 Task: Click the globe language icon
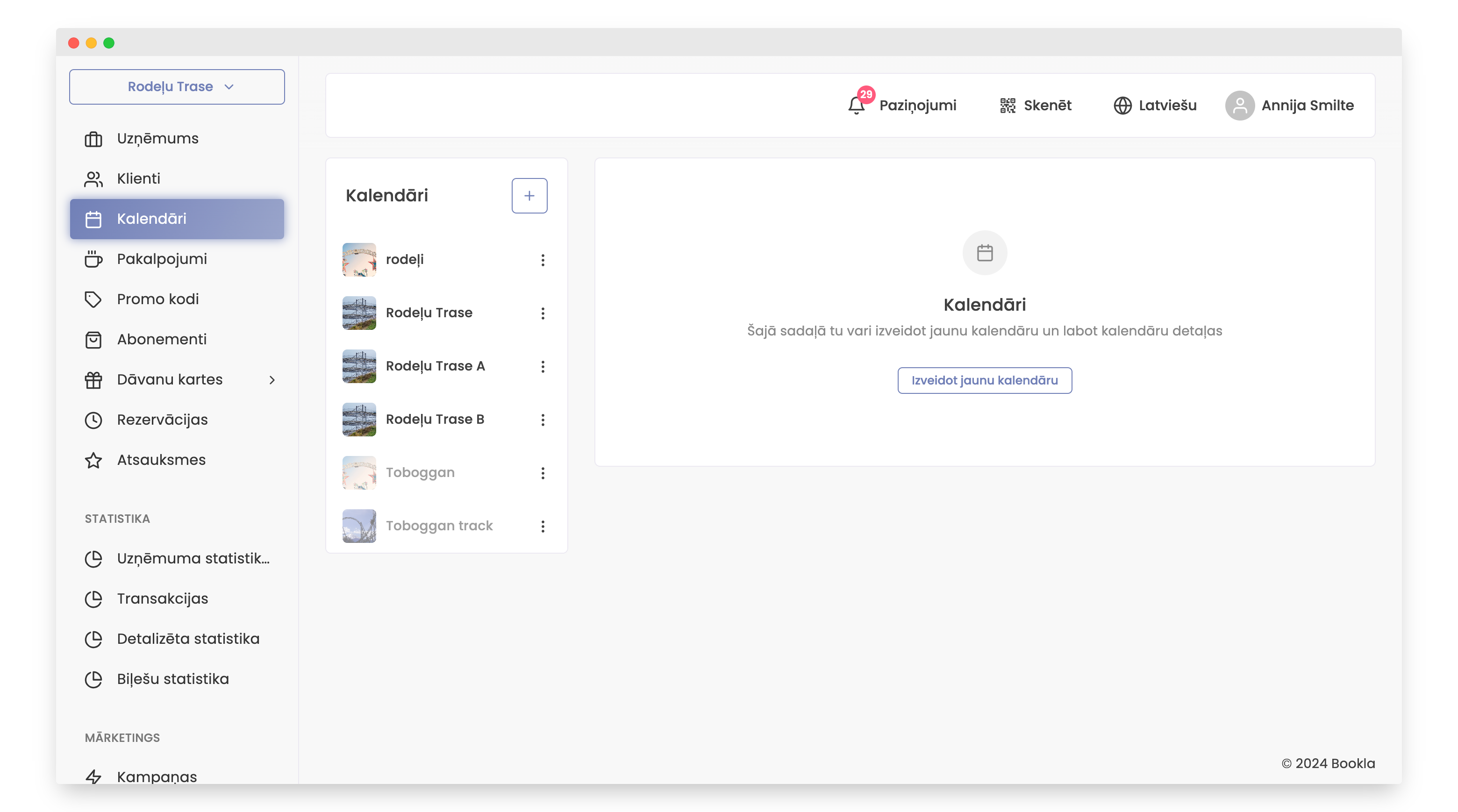point(1122,105)
